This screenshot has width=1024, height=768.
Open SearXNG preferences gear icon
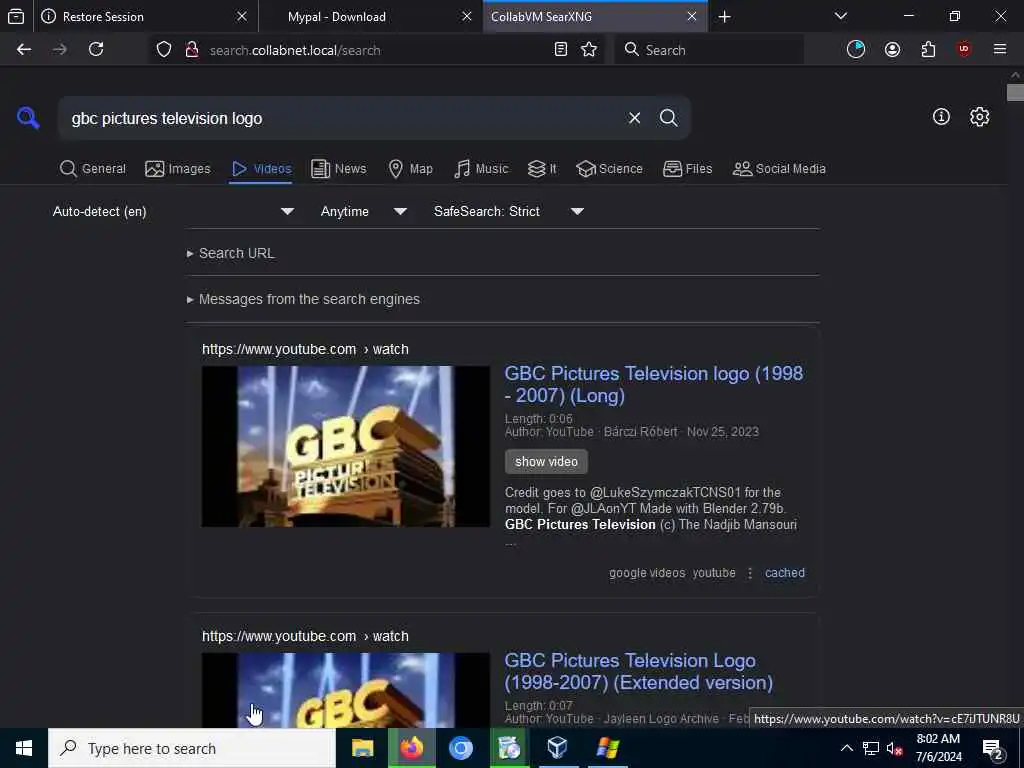pos(979,117)
